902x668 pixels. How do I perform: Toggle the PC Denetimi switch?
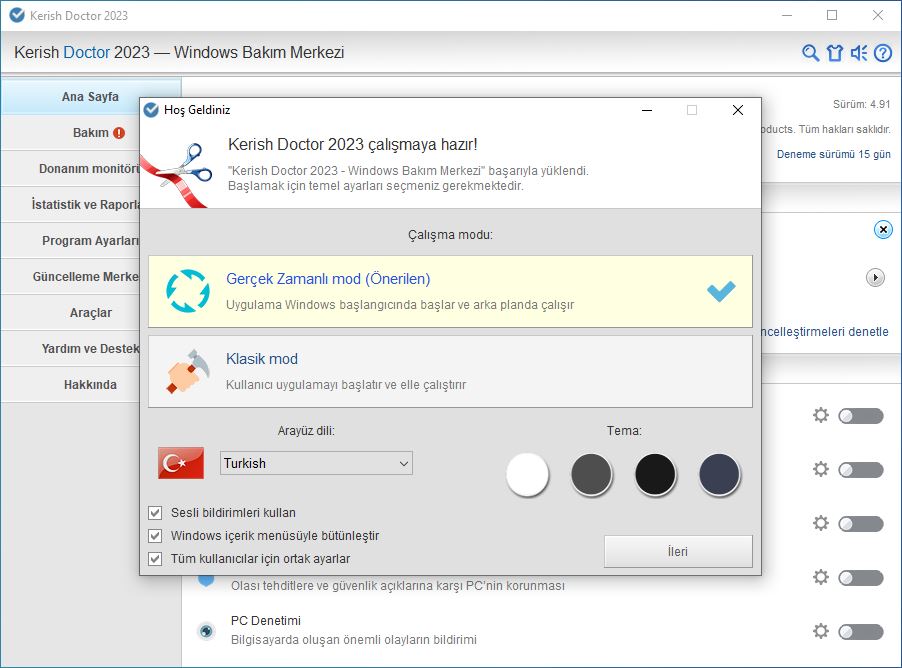(x=861, y=632)
